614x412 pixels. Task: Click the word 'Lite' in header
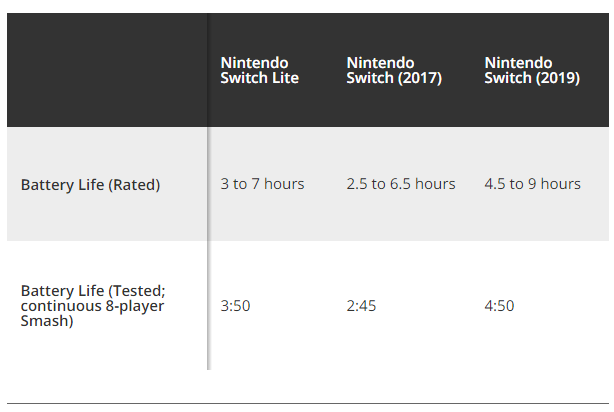pos(285,78)
